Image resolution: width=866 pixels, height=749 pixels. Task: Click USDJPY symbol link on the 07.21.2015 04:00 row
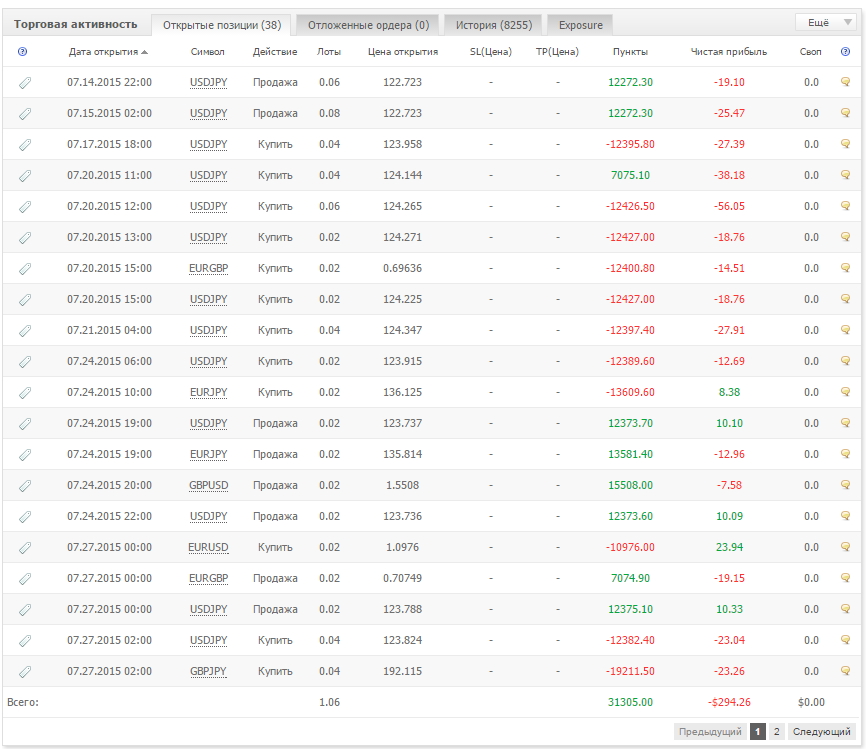(x=208, y=330)
